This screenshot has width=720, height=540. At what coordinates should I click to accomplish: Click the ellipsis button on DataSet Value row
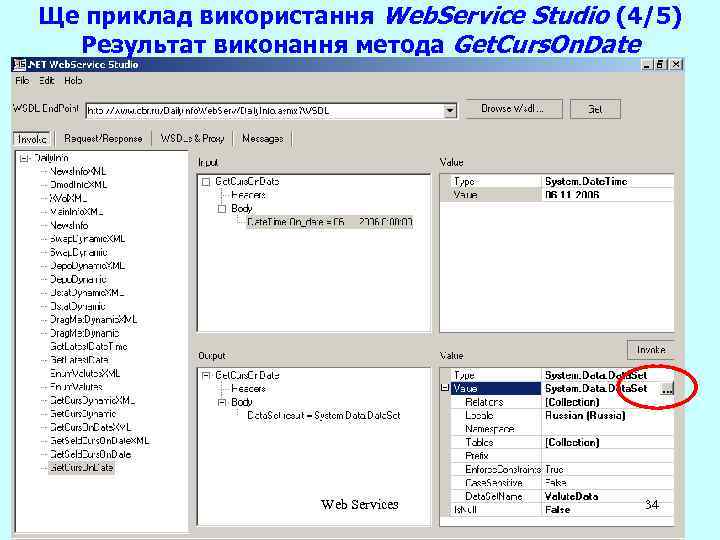point(667,389)
